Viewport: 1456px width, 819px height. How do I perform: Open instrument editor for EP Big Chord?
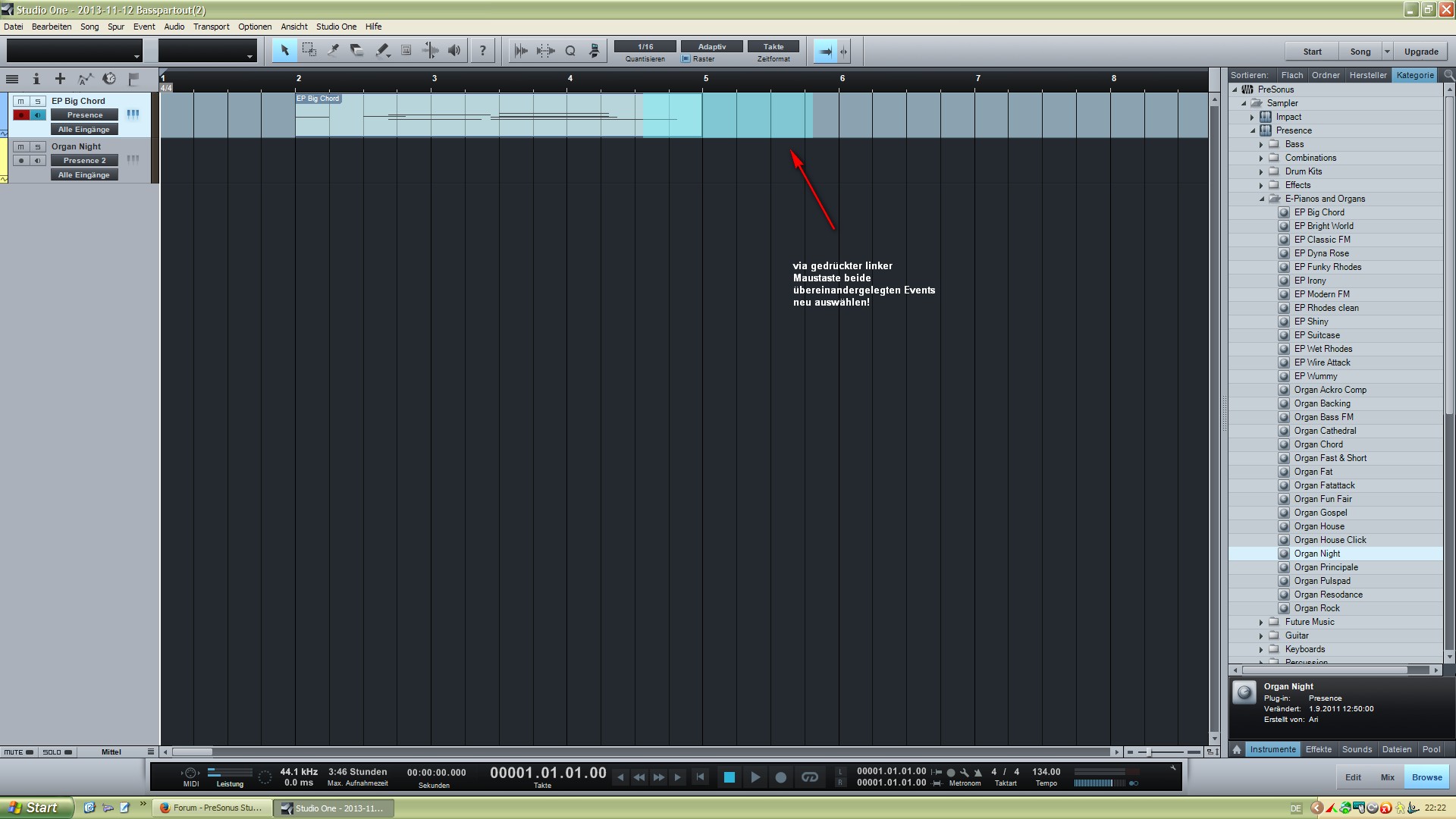tap(133, 115)
